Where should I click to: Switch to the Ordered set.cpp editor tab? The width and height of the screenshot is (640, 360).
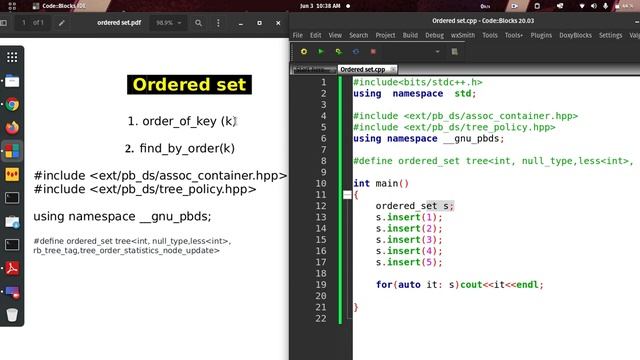[363, 70]
